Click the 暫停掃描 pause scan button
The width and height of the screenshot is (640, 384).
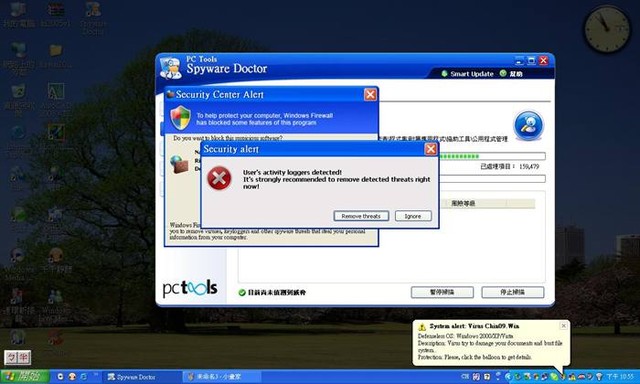(x=442, y=292)
